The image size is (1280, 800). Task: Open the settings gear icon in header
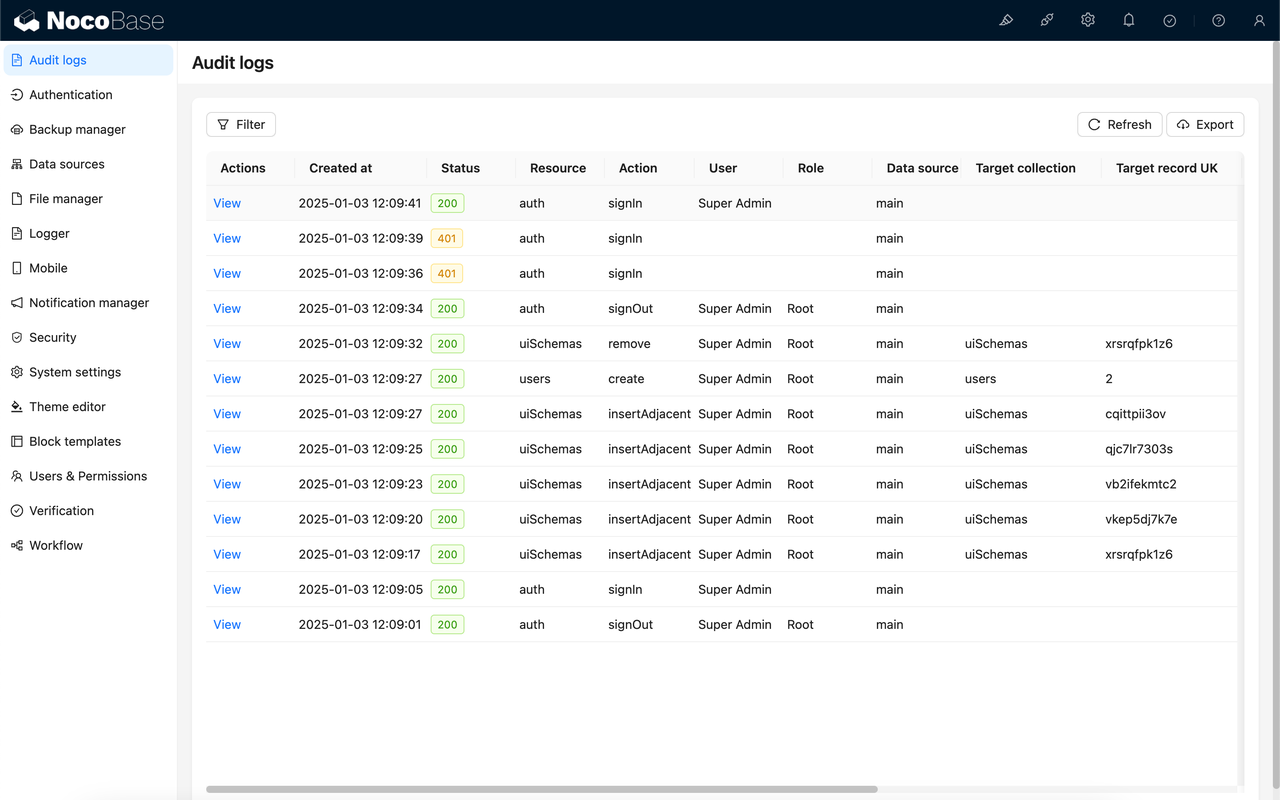(1088, 20)
